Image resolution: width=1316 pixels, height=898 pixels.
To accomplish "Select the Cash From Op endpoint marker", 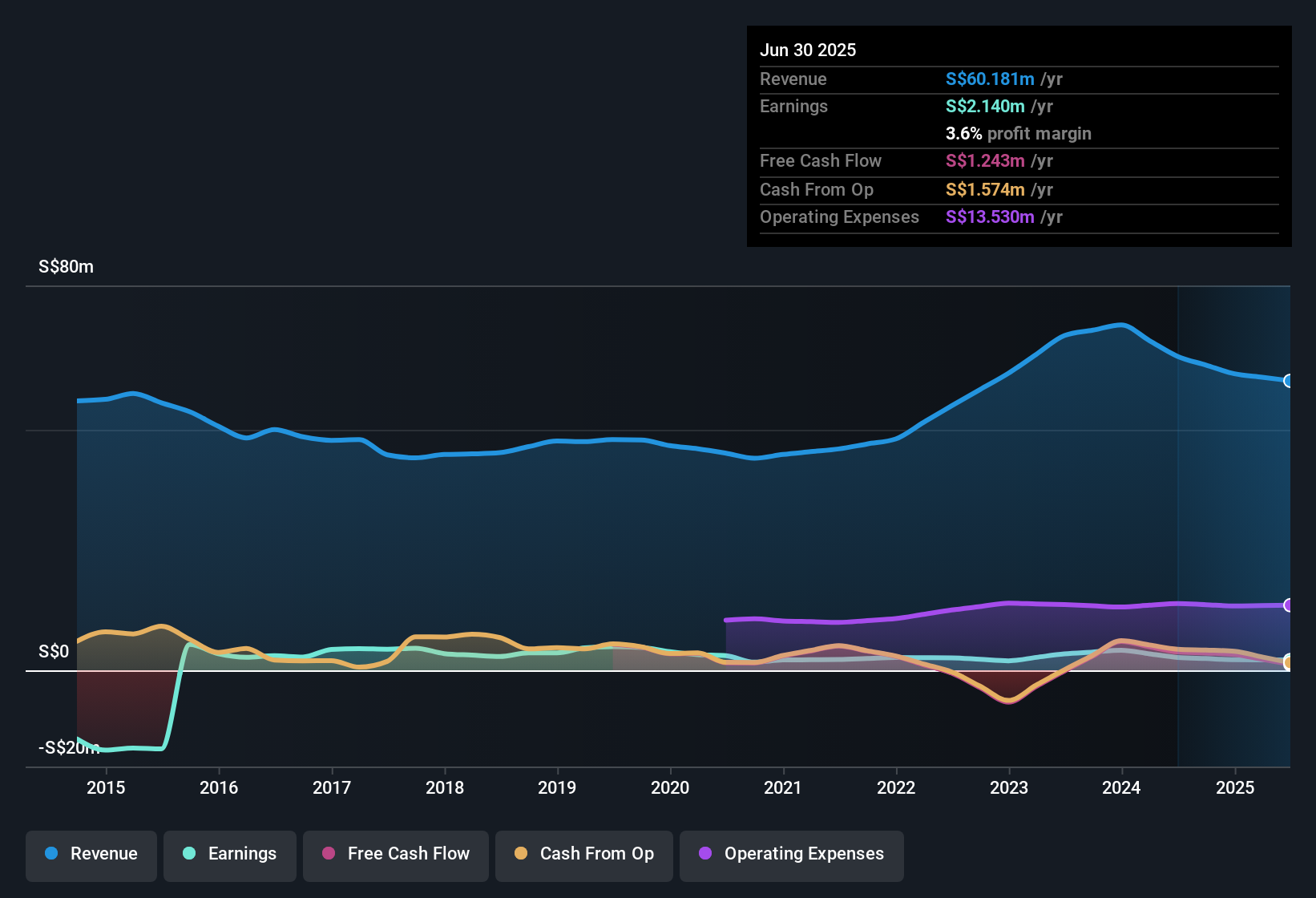I will [x=1289, y=662].
